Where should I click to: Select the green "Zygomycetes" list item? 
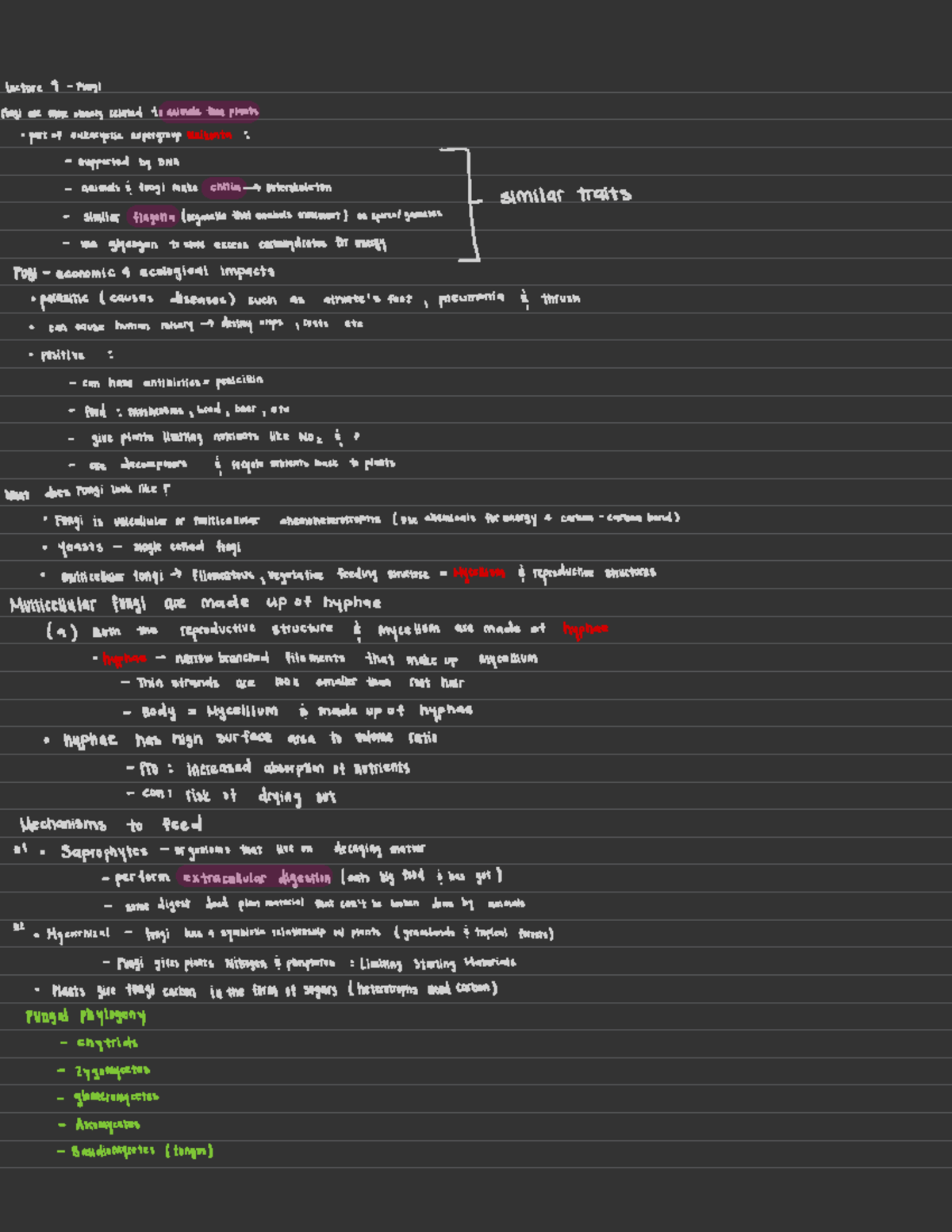point(112,1071)
